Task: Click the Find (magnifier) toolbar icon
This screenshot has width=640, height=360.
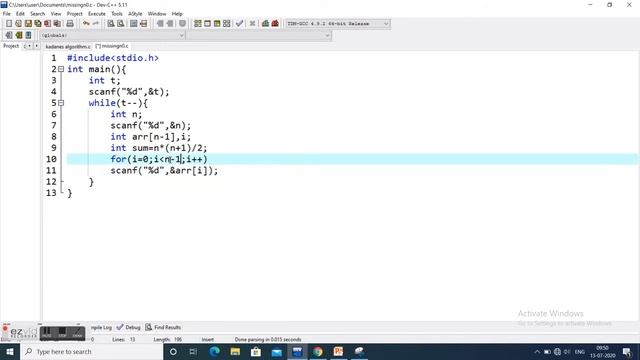Action: click(111, 24)
